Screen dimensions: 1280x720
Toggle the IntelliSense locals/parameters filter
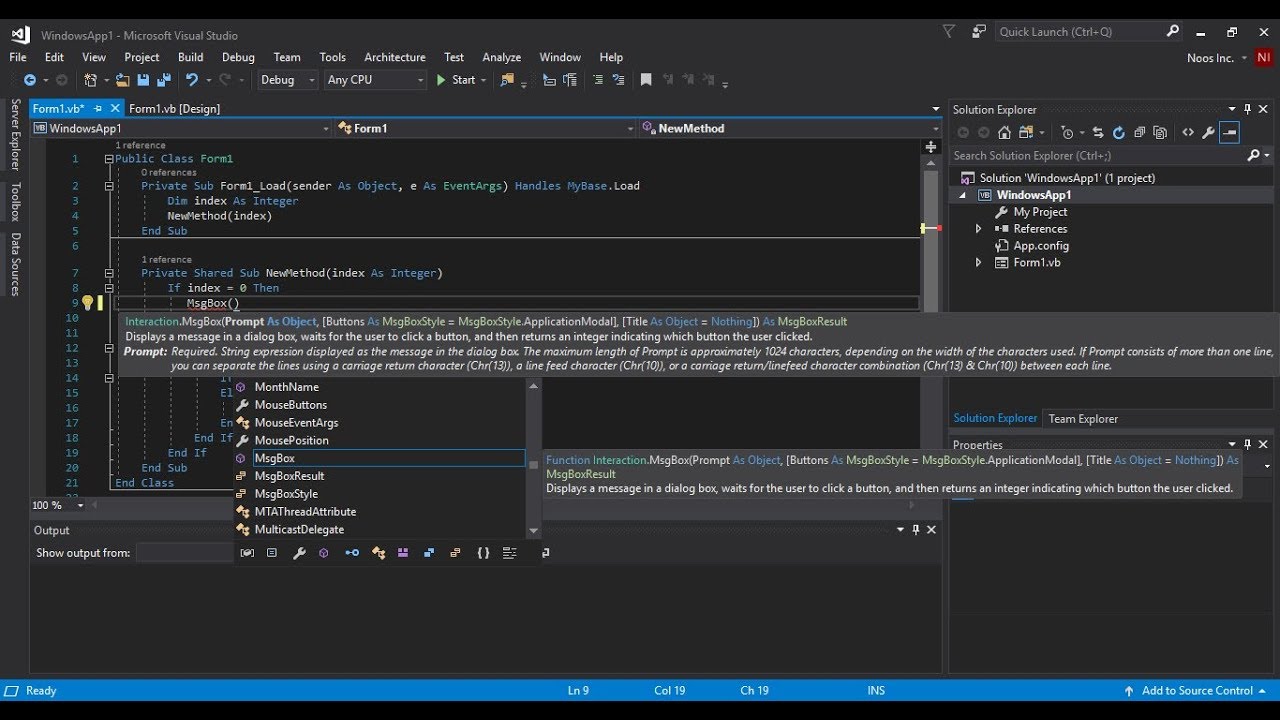(x=247, y=552)
